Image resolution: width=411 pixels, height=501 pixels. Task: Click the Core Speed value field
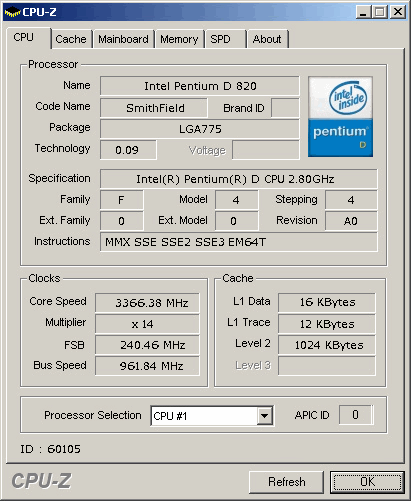pyautogui.click(x=147, y=303)
